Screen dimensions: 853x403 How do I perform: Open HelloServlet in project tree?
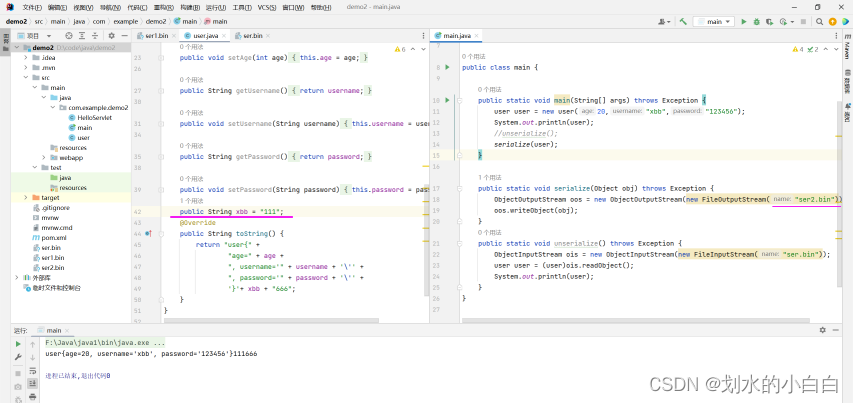[x=94, y=117]
